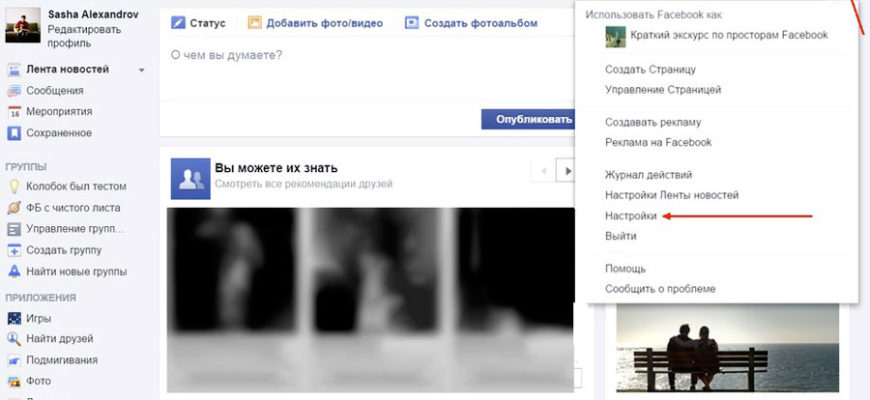Switch to Краткий экскурс по просторам Facebook

point(729,35)
